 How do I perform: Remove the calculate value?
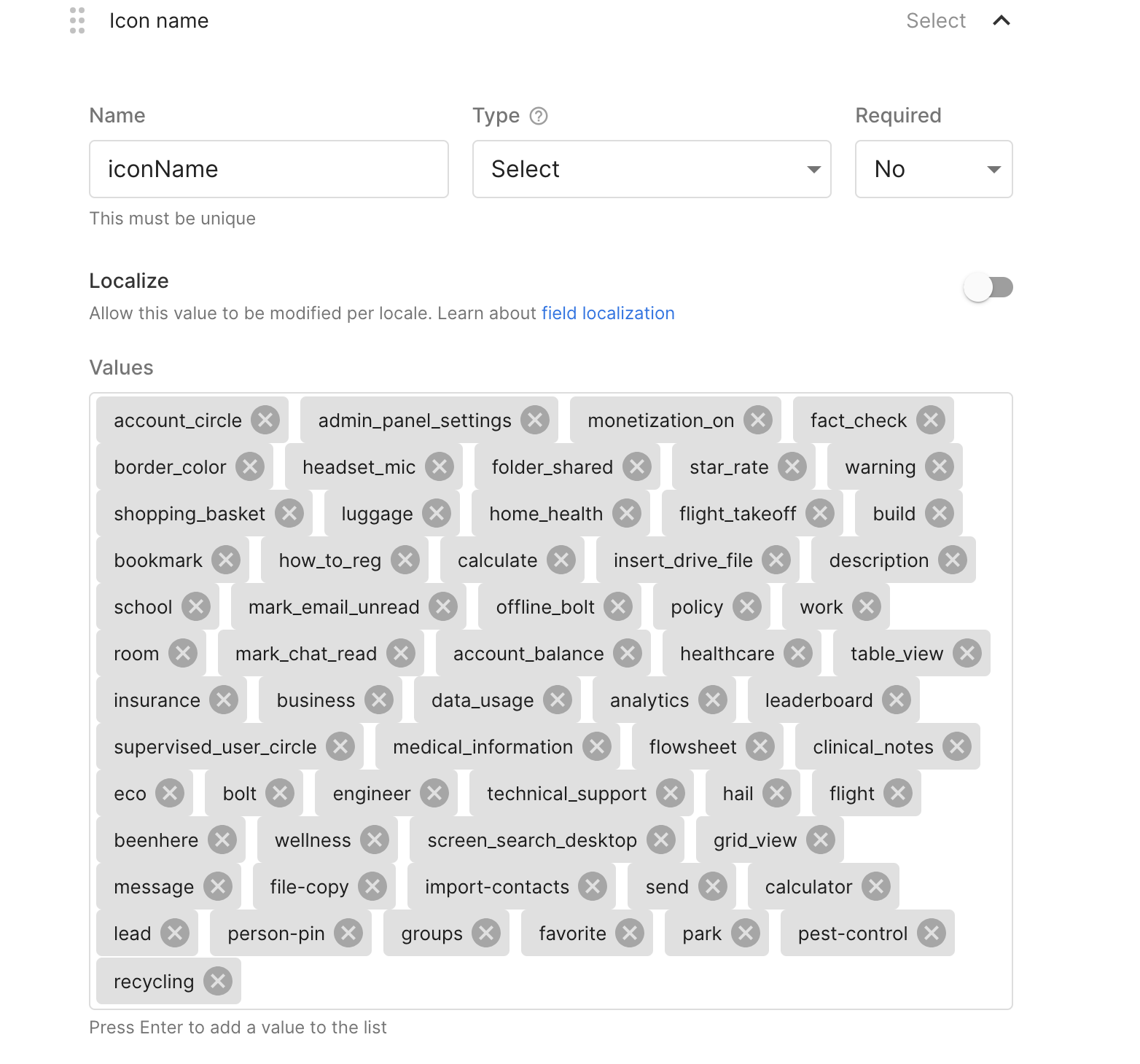(x=561, y=560)
